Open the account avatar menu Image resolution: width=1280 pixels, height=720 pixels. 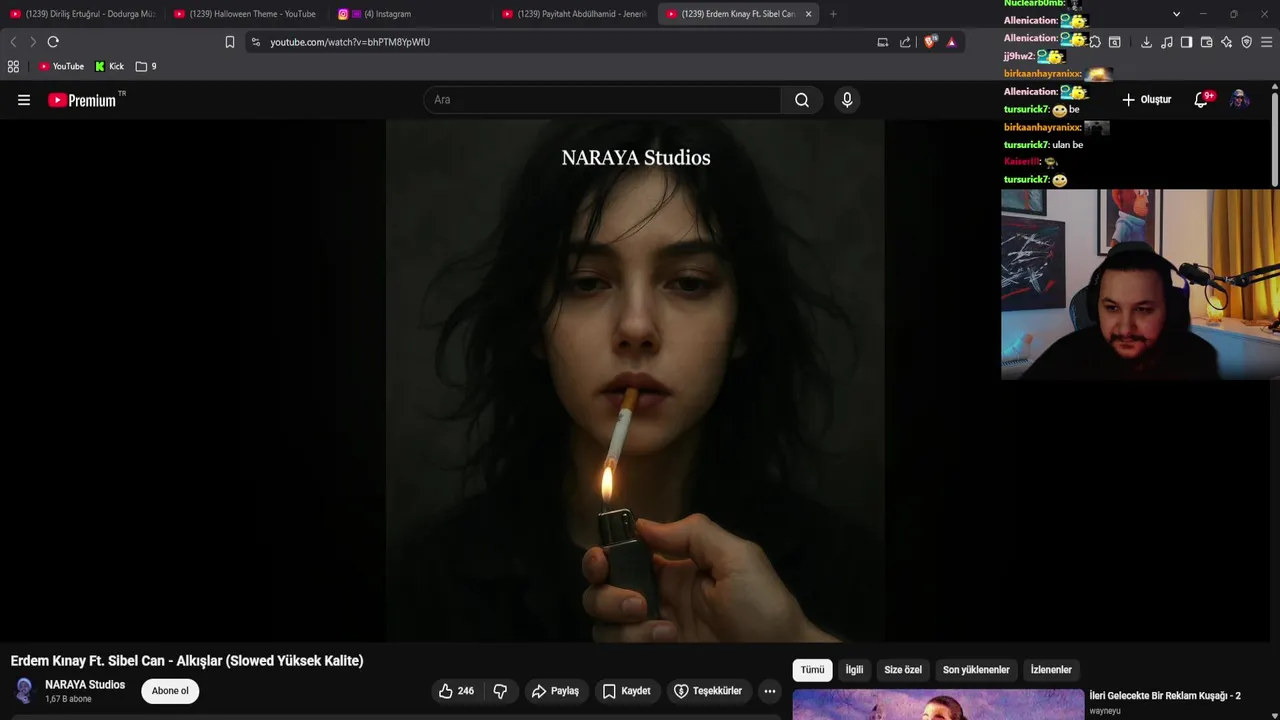click(1240, 100)
